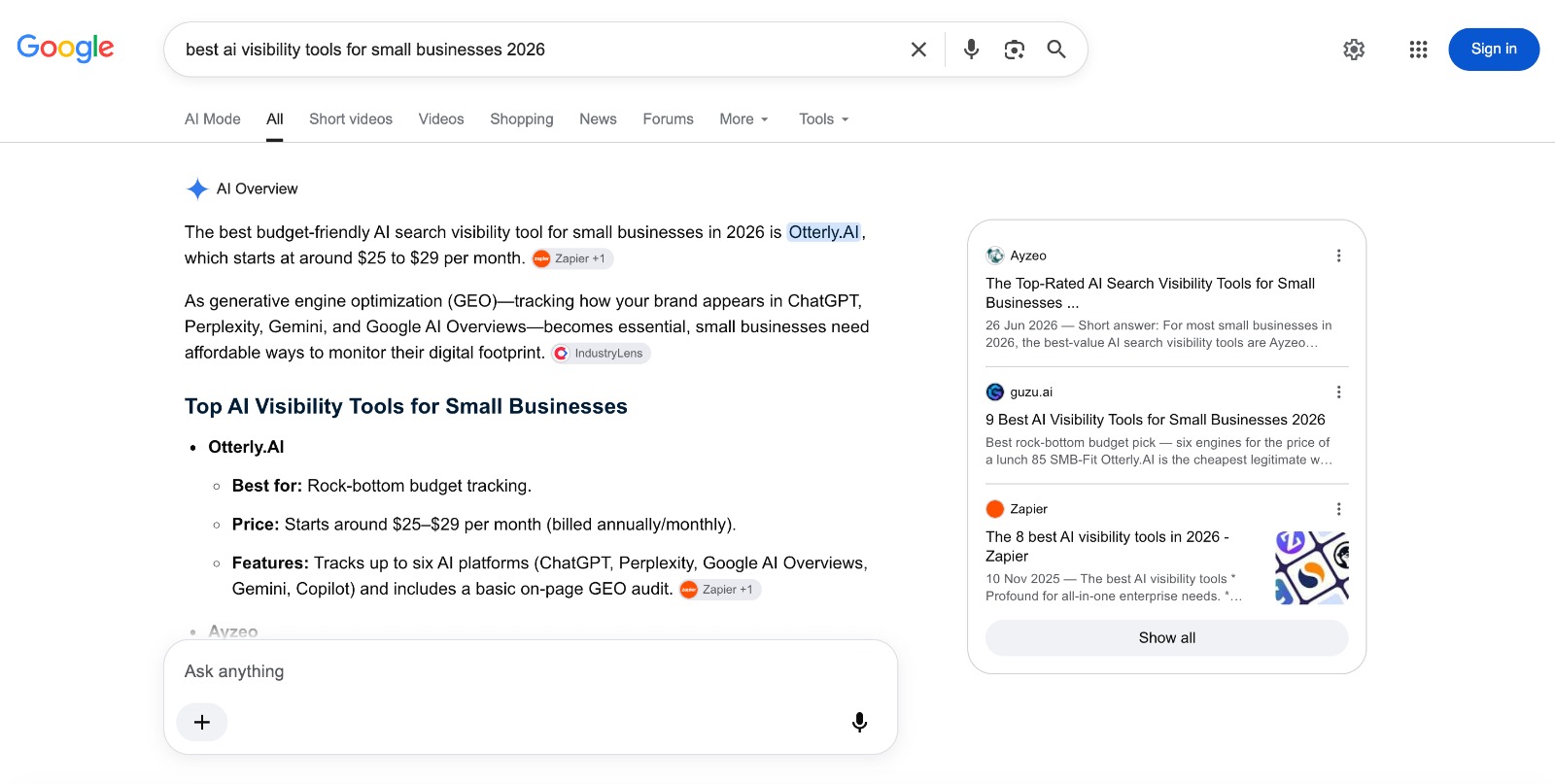The image size is (1555, 784).
Task: Open Ayzeo source options three-dot menu
Action: click(x=1338, y=256)
